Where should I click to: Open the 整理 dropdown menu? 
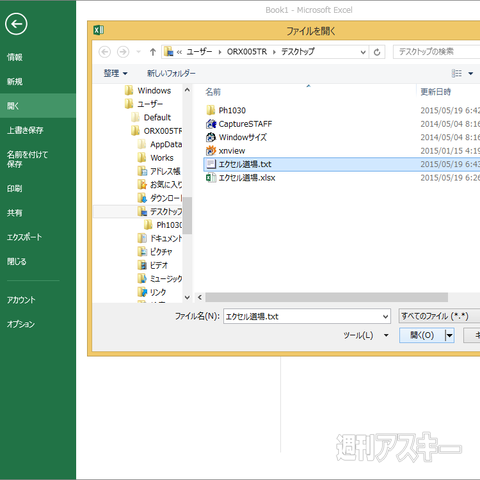pos(115,73)
